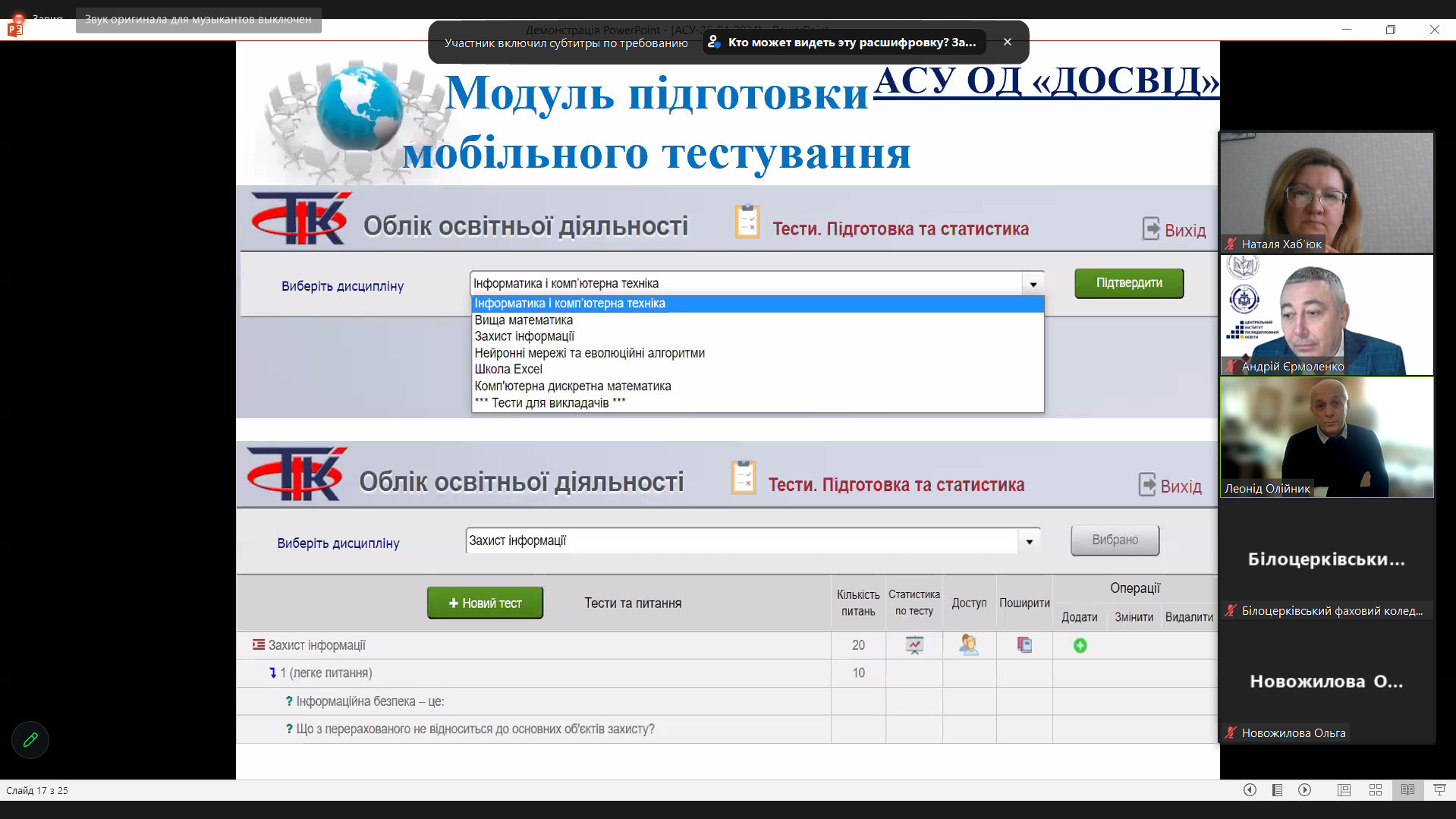
Task: Switch to Reading view icon
Action: point(1407,790)
